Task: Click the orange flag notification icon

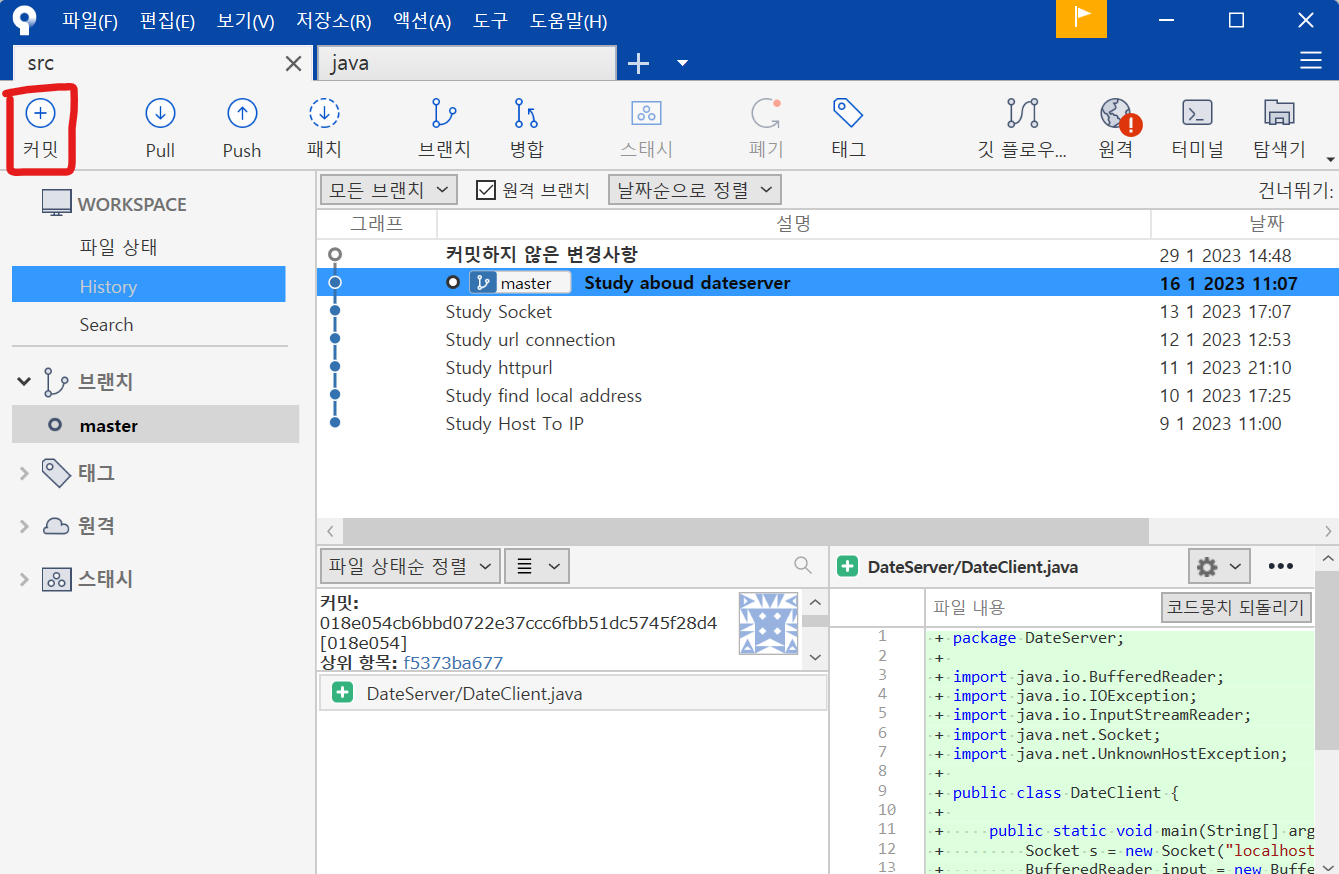Action: pos(1082,19)
